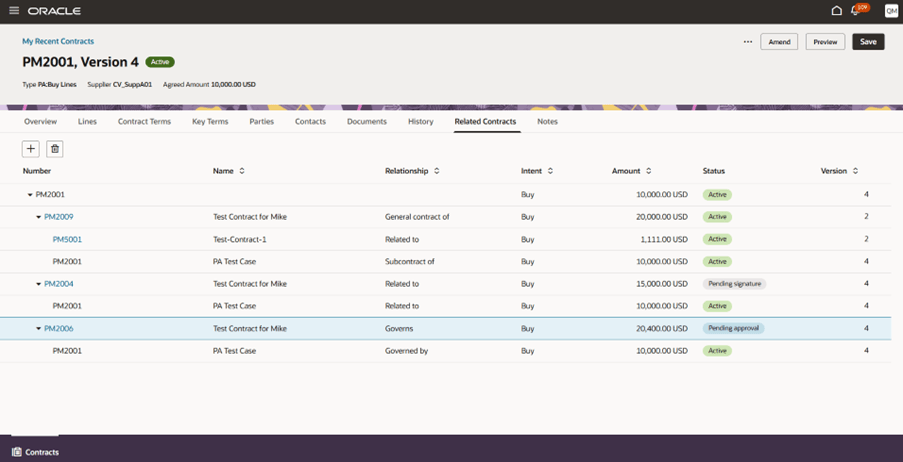The image size is (903, 462).
Task: Sort by the Name column
Action: click(242, 171)
